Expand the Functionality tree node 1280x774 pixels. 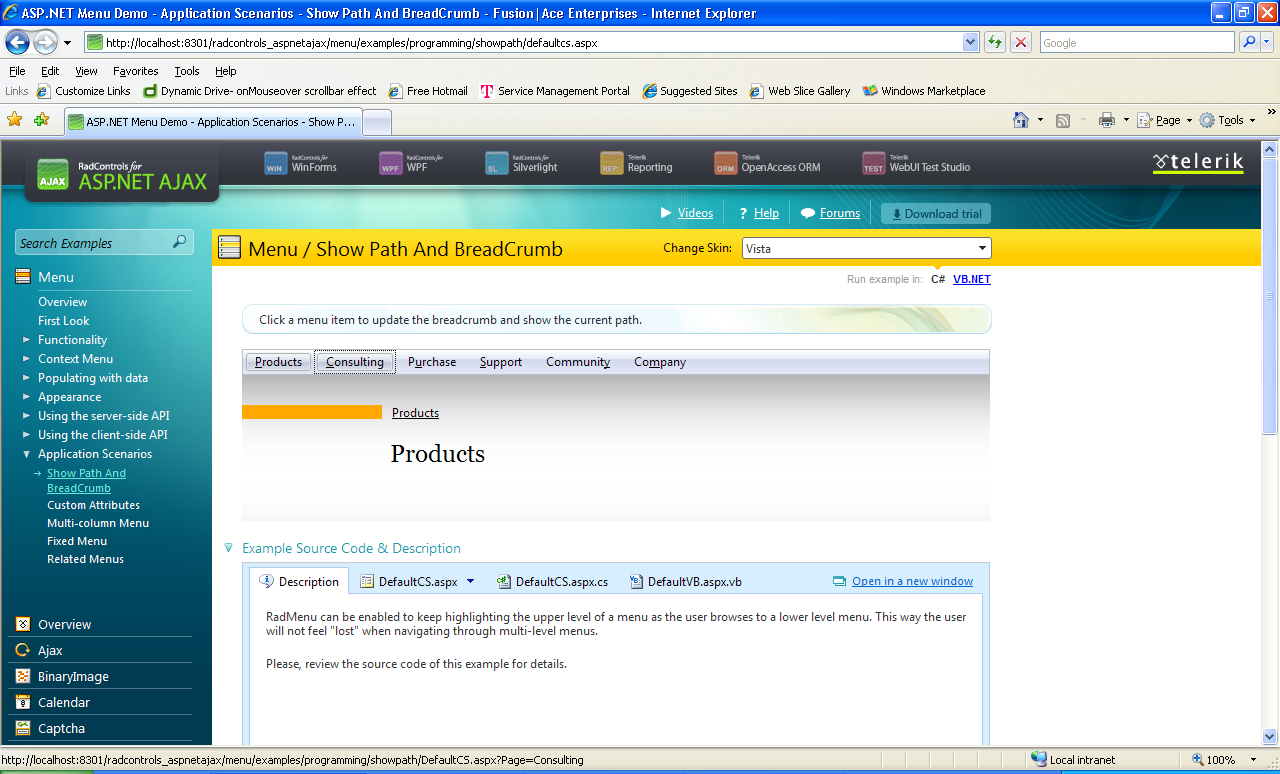27,340
